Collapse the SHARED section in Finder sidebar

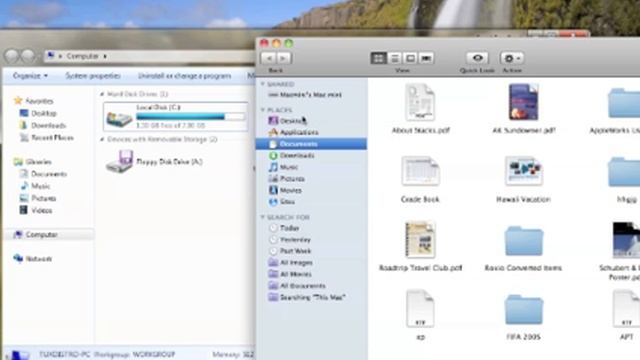click(263, 84)
